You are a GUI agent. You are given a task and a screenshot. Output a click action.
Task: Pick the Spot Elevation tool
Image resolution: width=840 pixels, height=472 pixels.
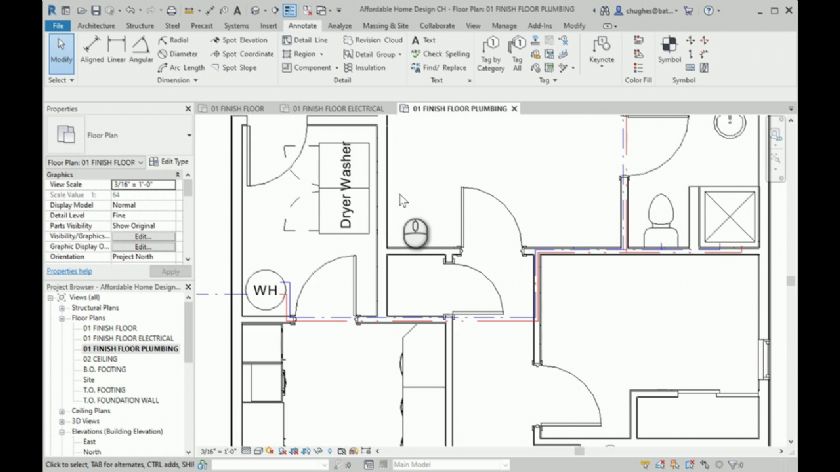point(238,40)
